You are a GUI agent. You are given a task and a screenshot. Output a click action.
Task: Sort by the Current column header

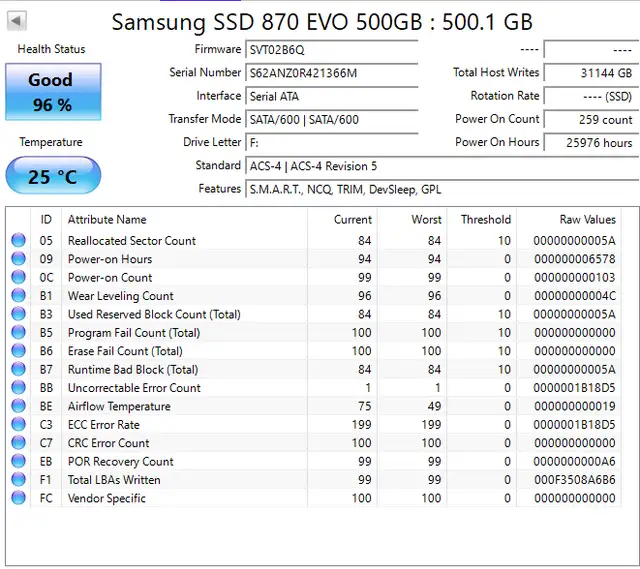[x=342, y=220]
